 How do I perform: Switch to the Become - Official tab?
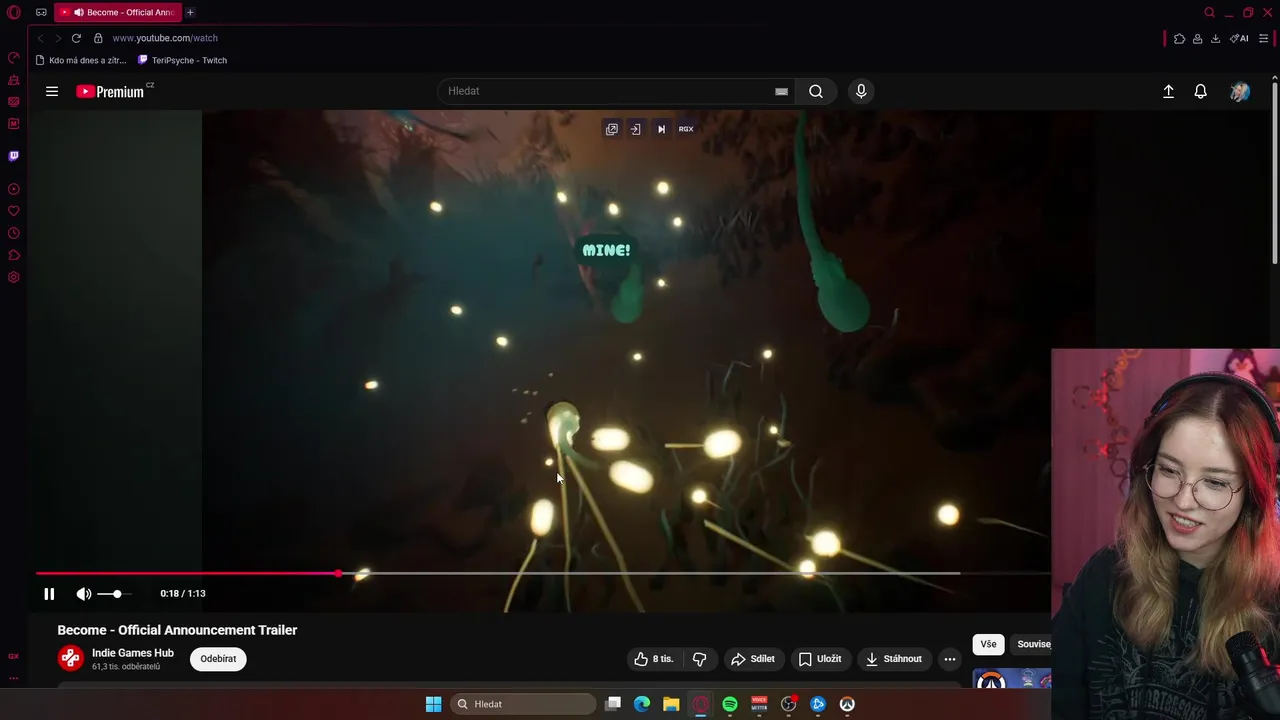(x=118, y=12)
